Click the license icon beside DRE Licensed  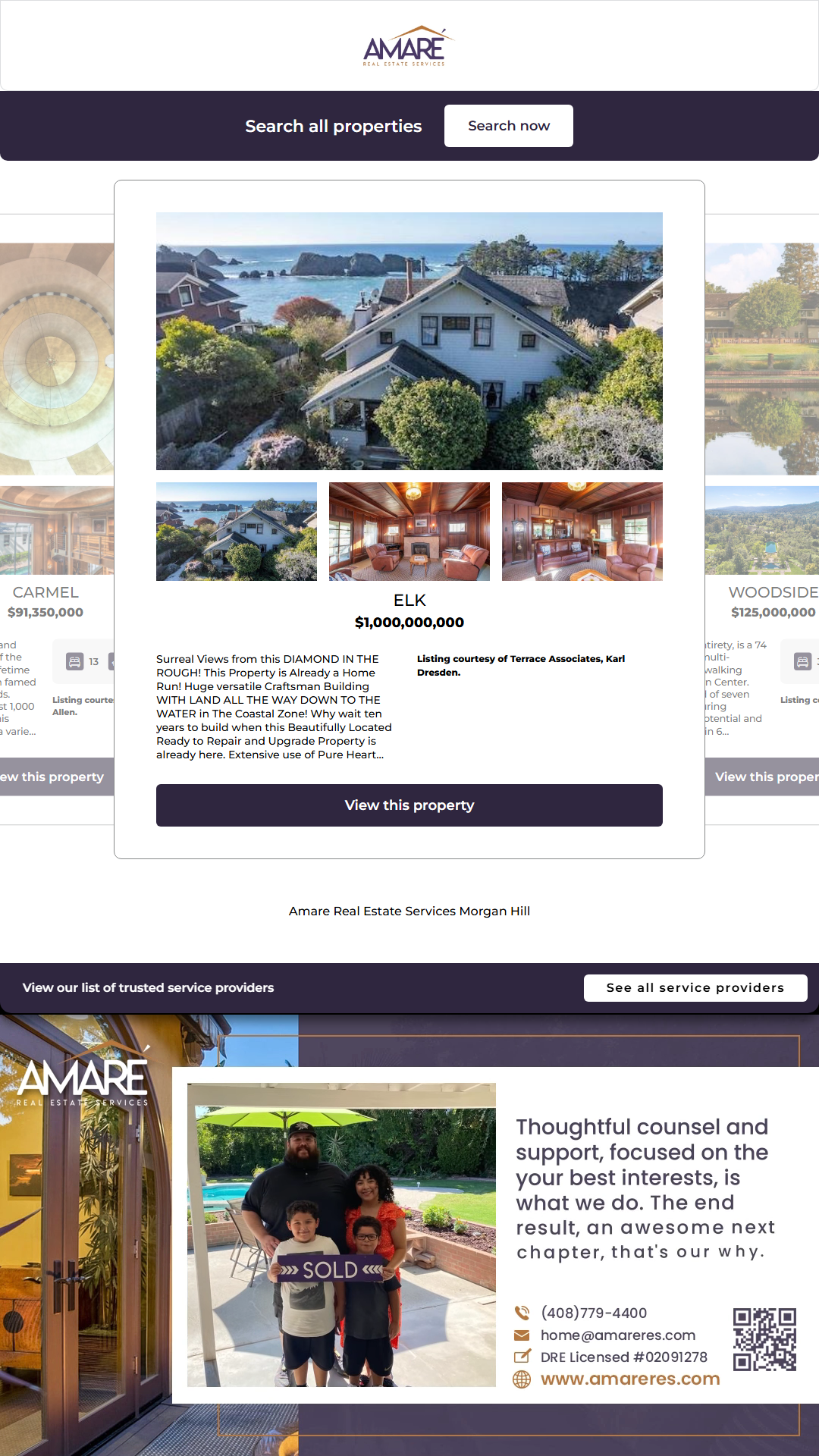[522, 1357]
